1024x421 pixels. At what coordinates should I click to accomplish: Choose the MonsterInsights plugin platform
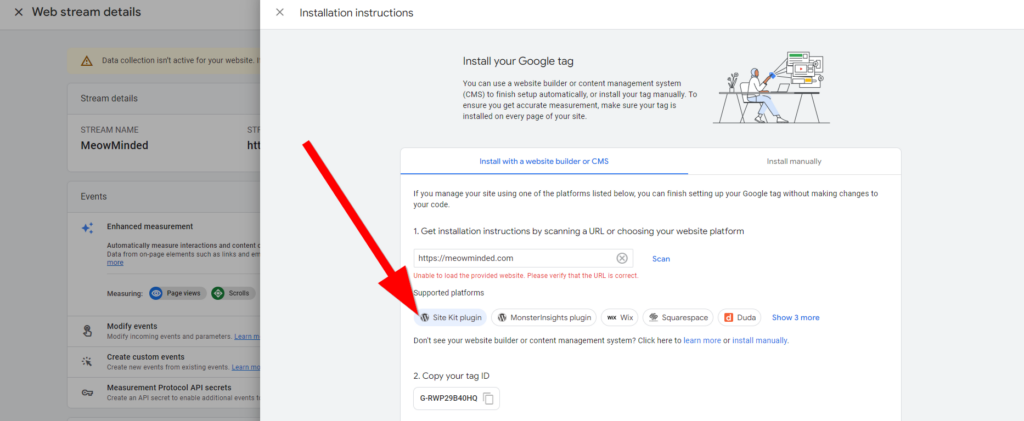pos(544,317)
